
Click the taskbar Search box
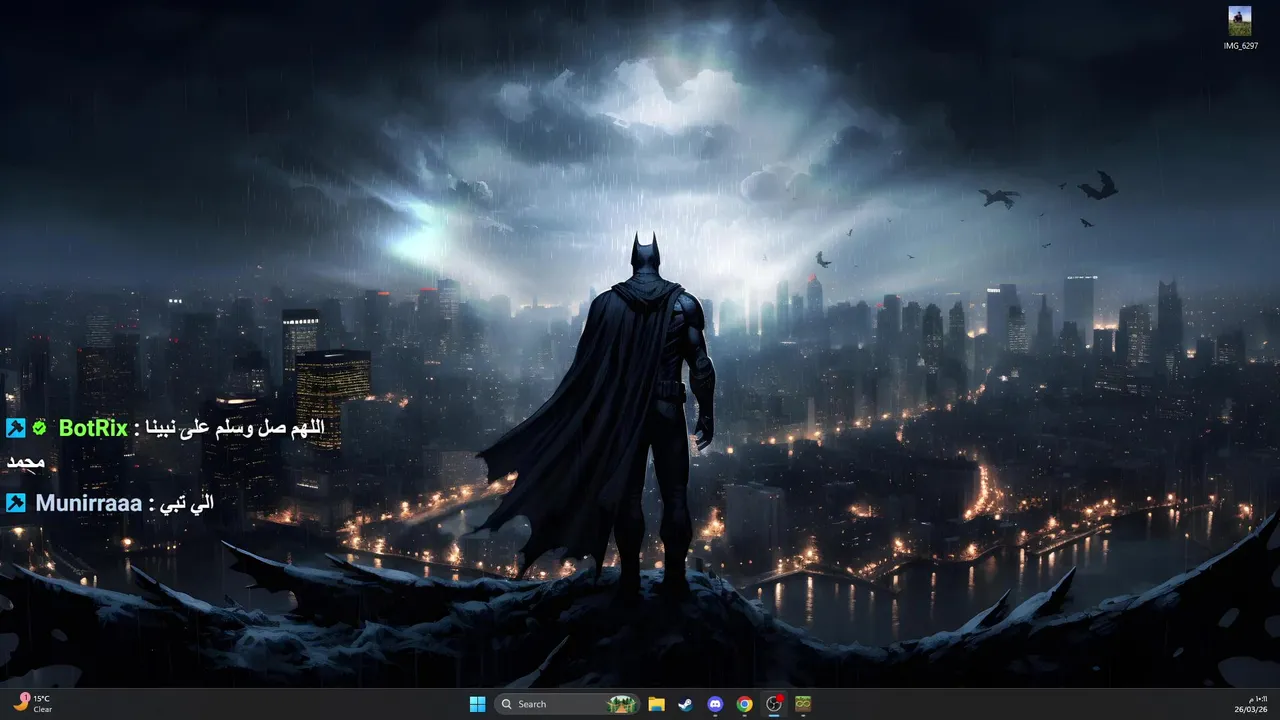point(567,704)
